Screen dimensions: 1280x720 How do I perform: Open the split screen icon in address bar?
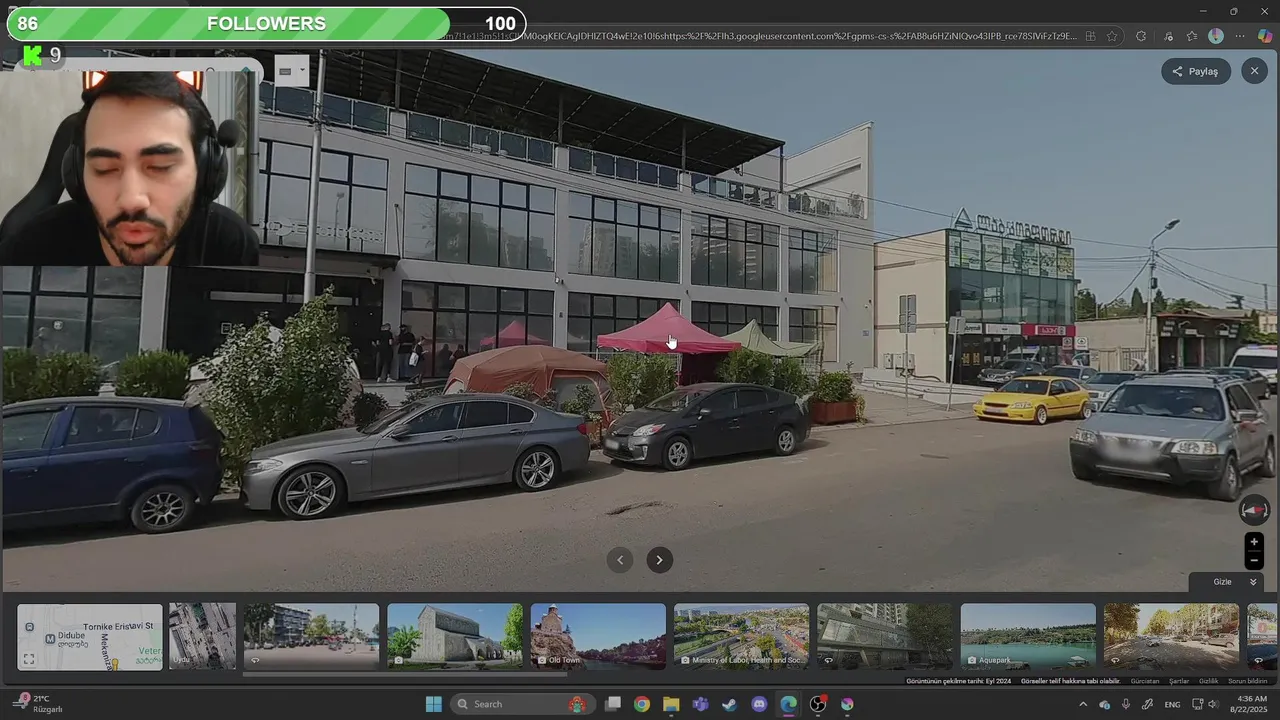(x=1090, y=36)
